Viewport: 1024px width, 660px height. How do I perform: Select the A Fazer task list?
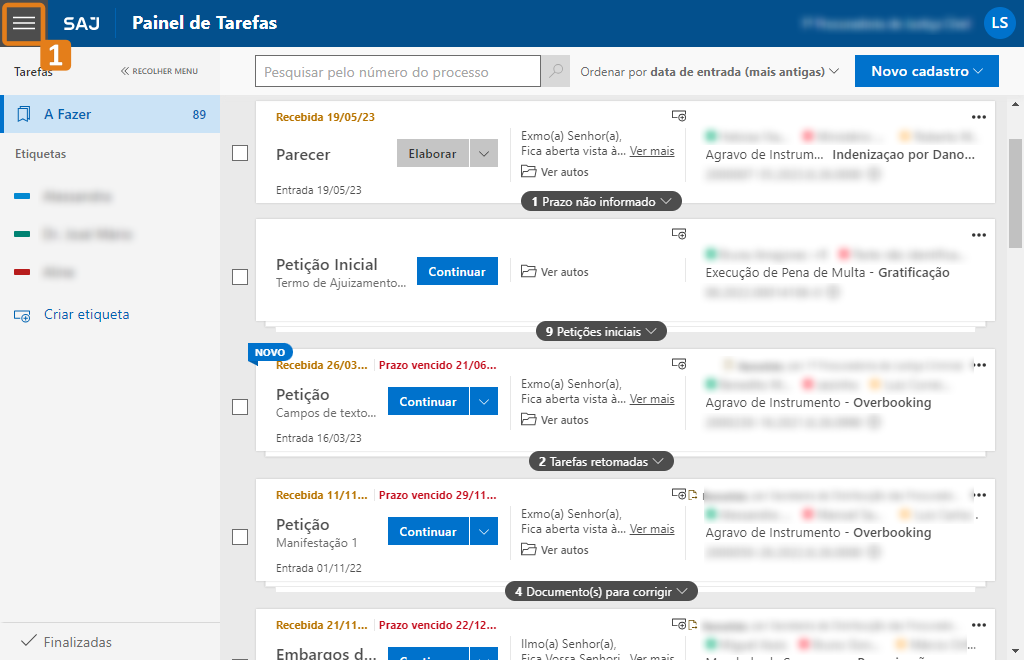click(110, 115)
